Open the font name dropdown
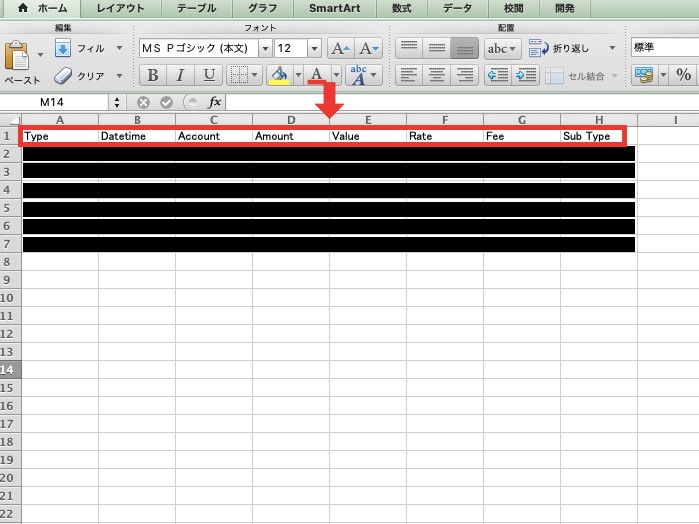699x524 pixels. coord(265,48)
